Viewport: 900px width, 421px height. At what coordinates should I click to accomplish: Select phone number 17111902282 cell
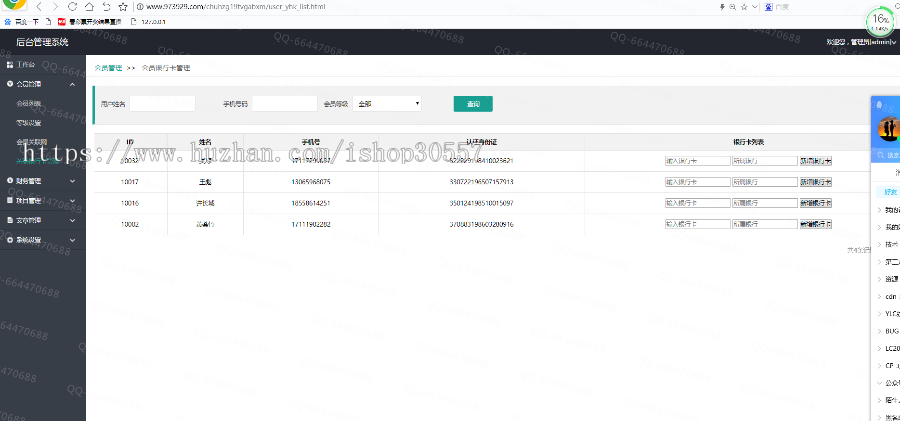point(311,224)
